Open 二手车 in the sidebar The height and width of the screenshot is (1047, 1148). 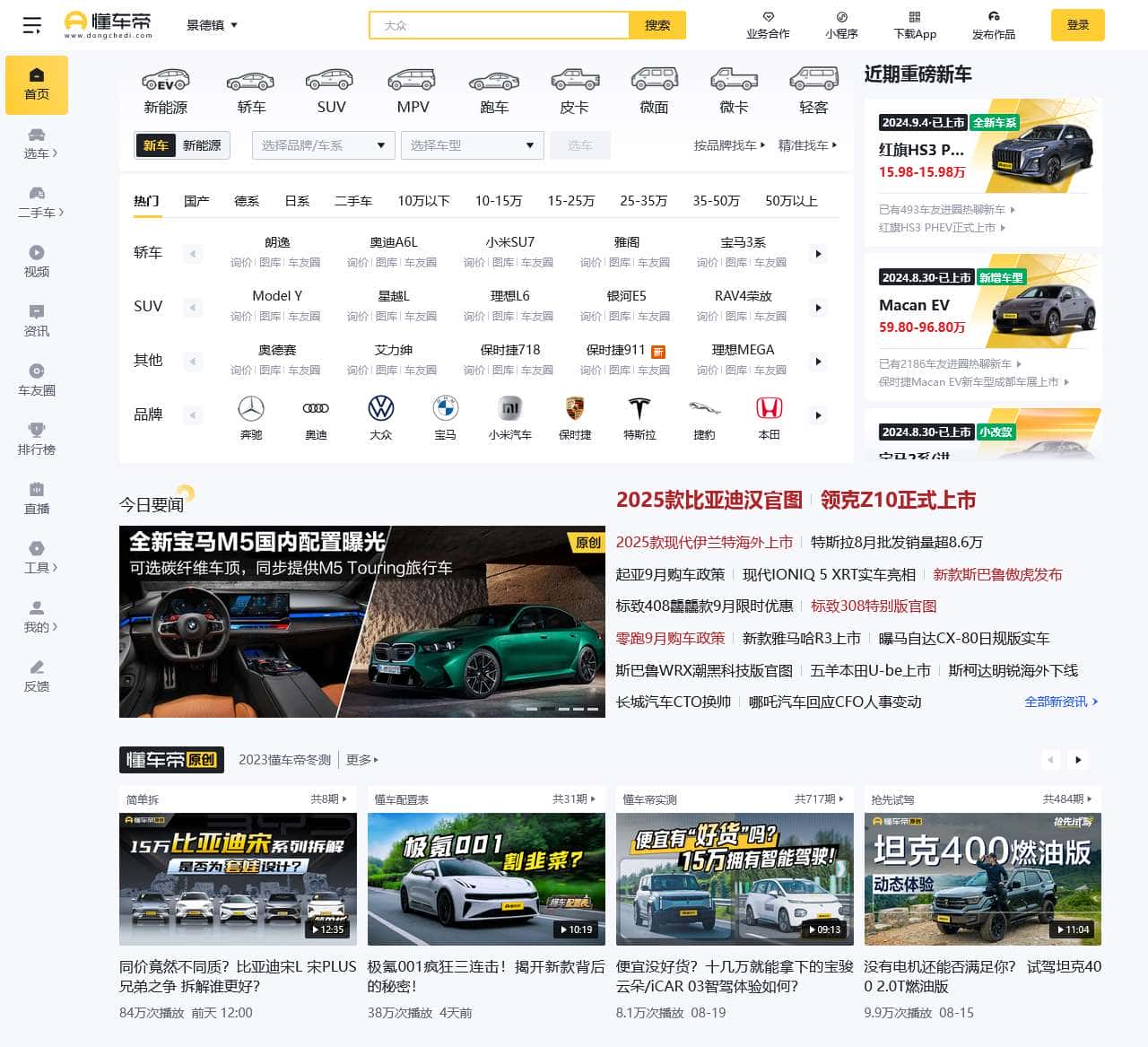coord(37,203)
